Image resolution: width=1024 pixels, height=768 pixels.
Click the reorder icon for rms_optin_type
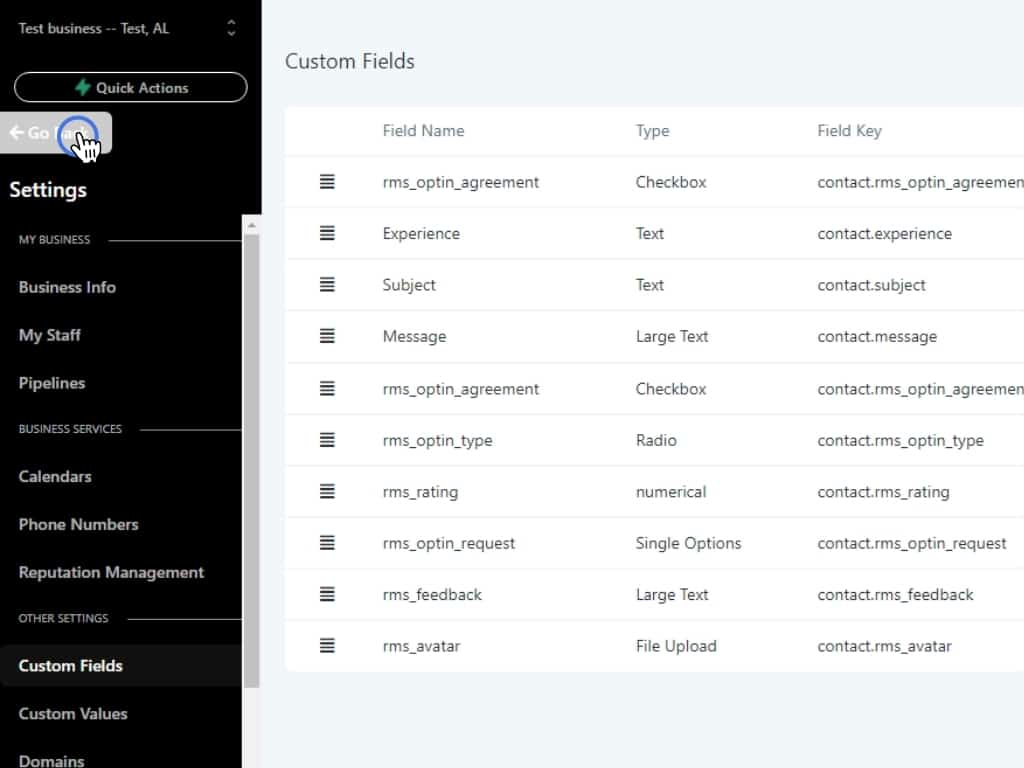click(x=327, y=440)
